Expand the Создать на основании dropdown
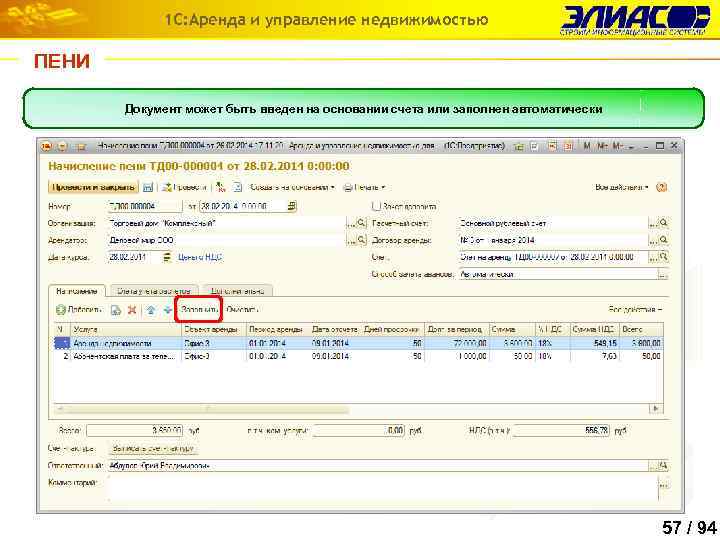This screenshot has height=540, width=720. [292, 187]
